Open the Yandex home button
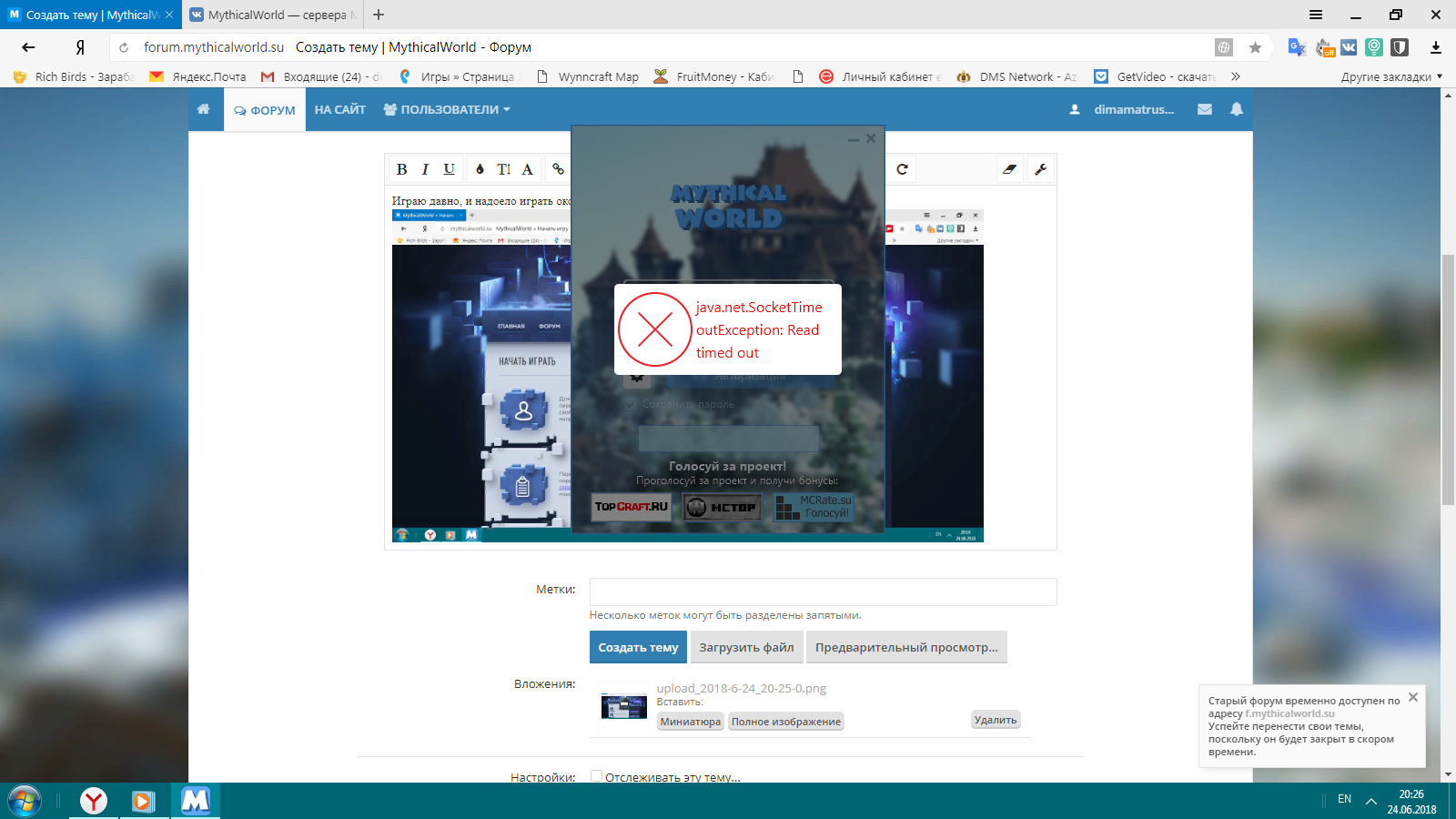The width and height of the screenshot is (1456, 819). coord(80,47)
